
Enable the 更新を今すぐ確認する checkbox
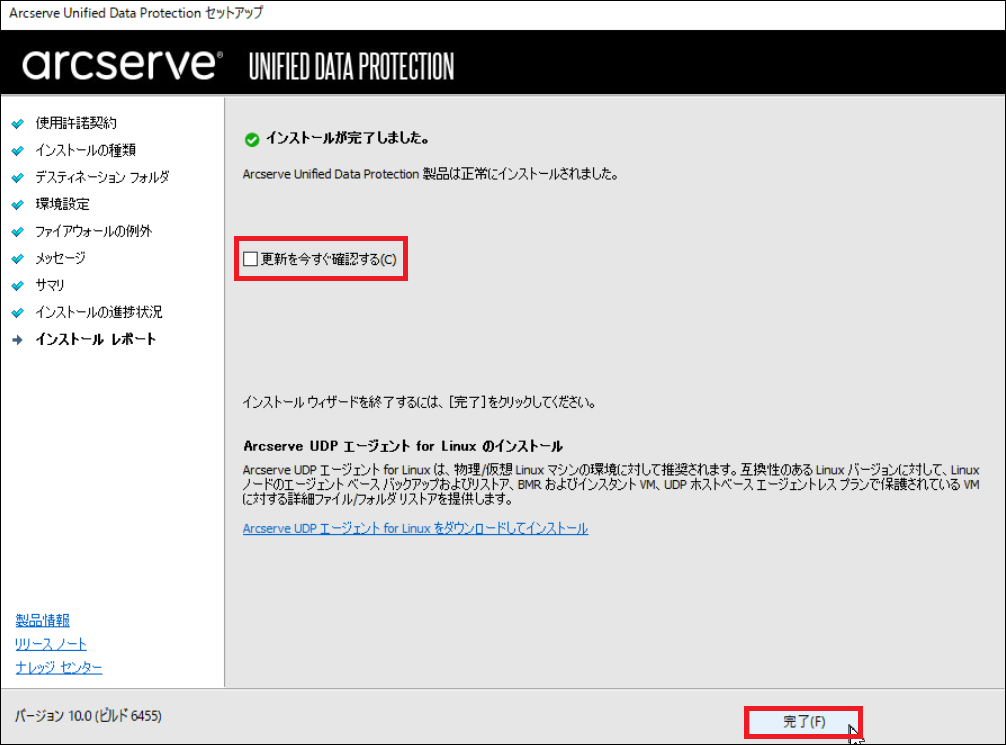250,259
